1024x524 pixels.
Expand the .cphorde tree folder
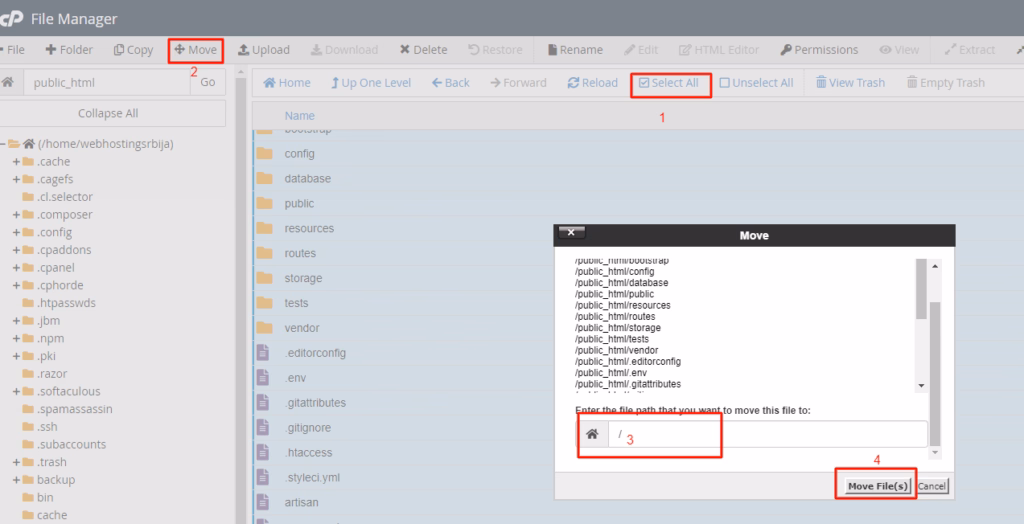coord(16,285)
